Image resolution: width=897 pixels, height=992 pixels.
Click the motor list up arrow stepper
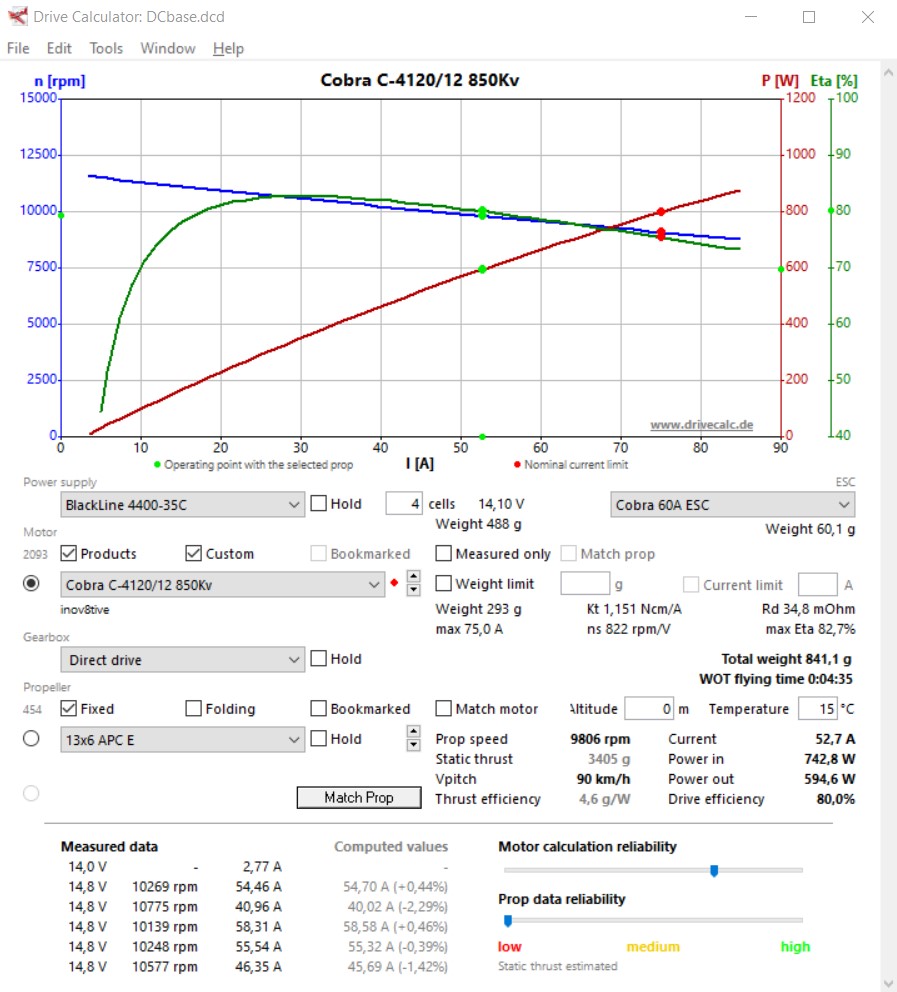(x=414, y=577)
